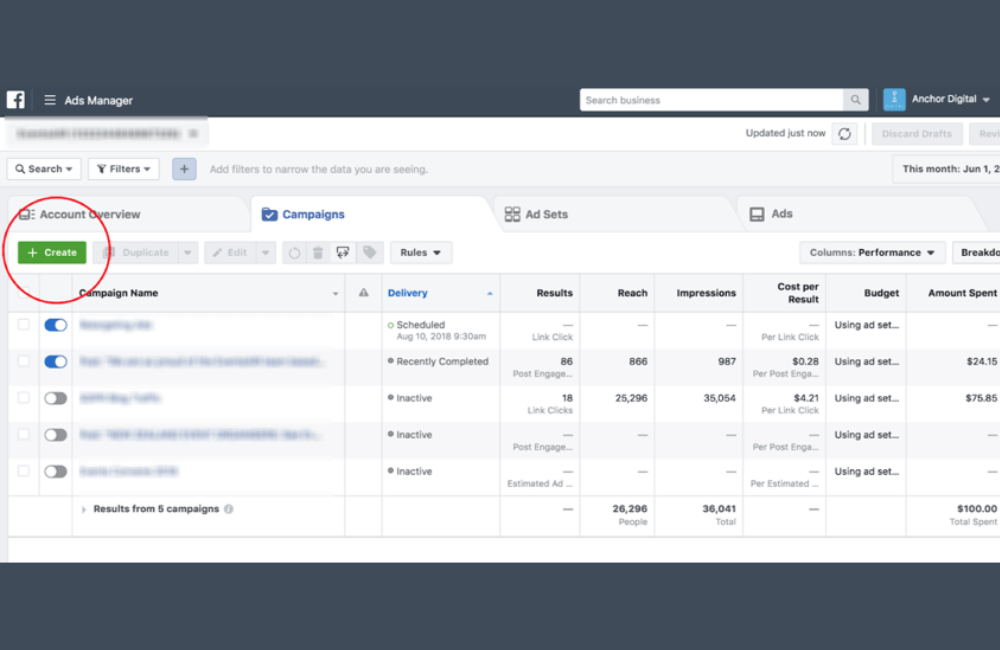Enable the toggle on the third campaign row
This screenshot has height=650, width=1000.
click(x=56, y=397)
